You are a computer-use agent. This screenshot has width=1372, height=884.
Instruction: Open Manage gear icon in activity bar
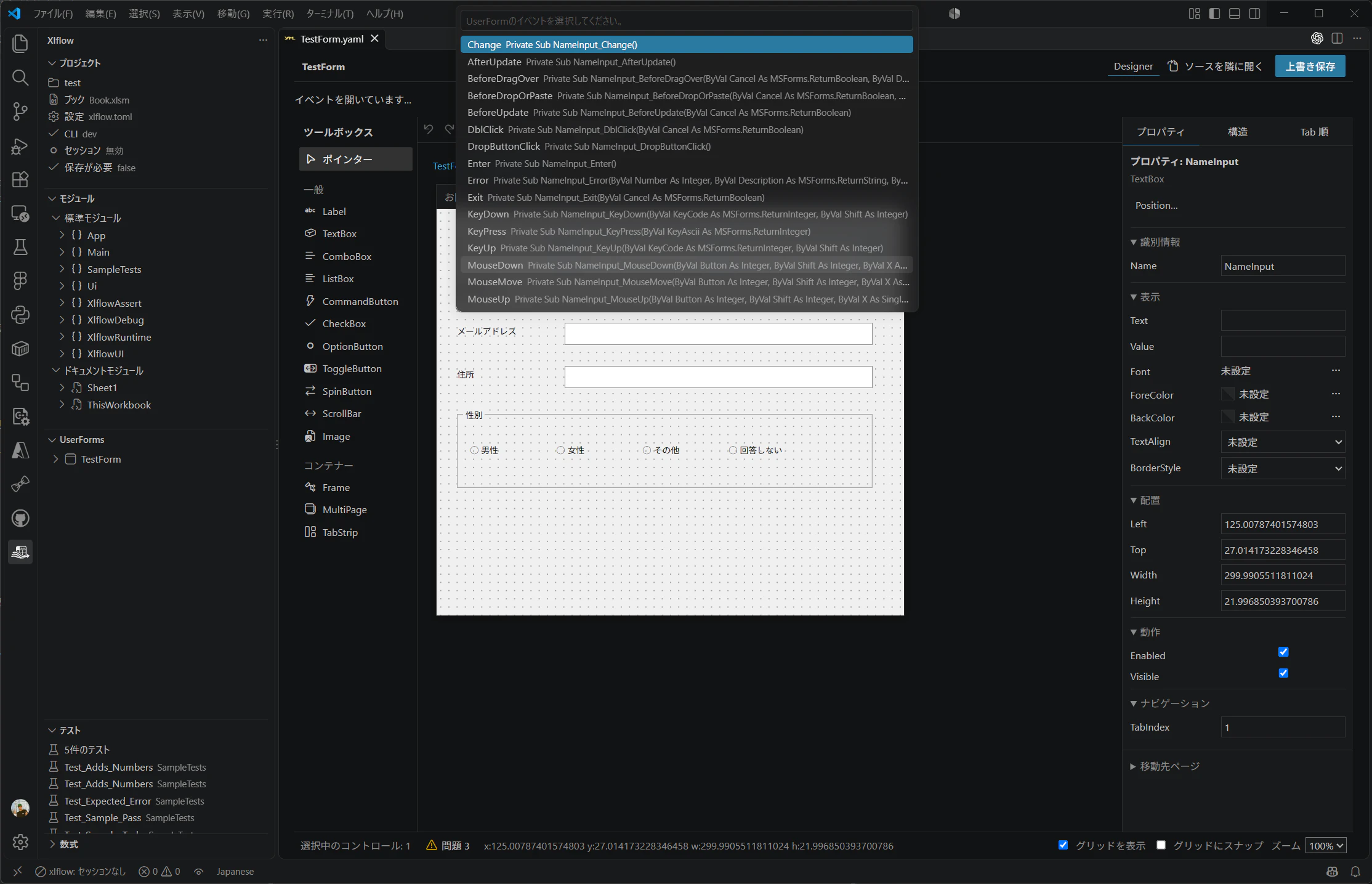click(x=20, y=842)
